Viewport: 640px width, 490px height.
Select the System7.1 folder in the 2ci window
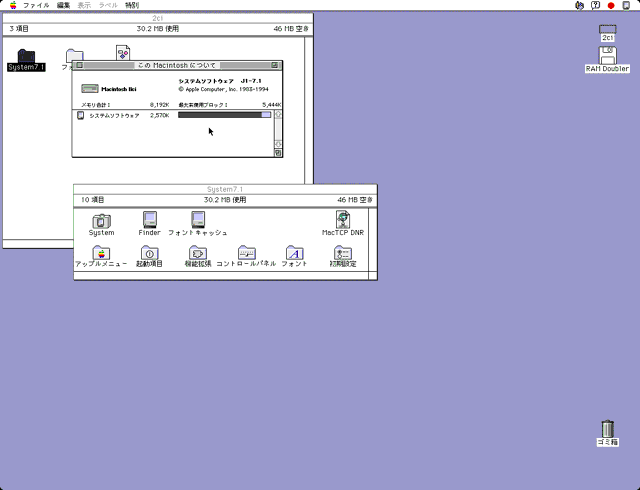click(x=26, y=56)
